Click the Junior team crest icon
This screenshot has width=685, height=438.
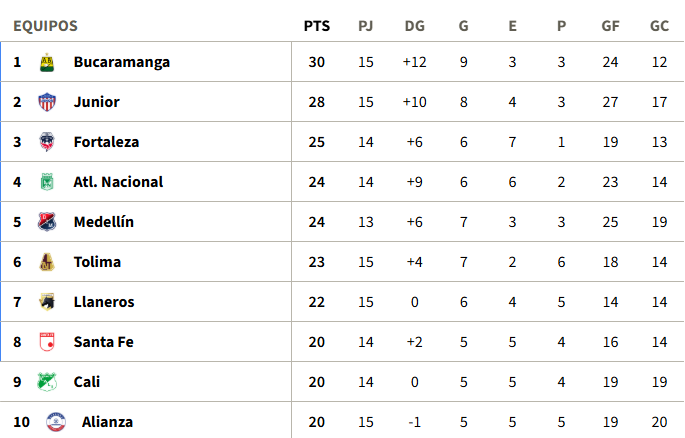tap(46, 102)
